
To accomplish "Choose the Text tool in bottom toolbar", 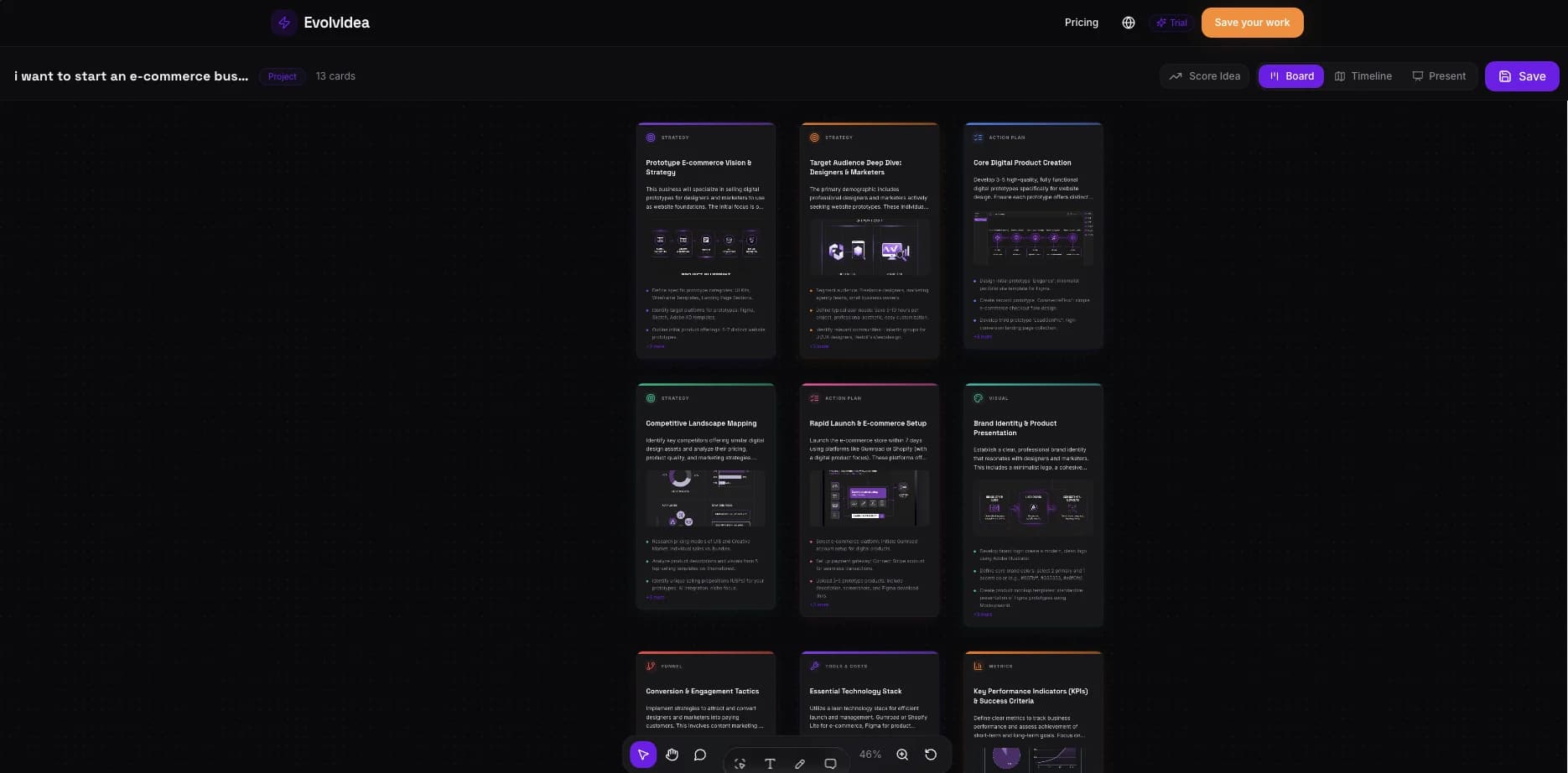I will coord(770,764).
